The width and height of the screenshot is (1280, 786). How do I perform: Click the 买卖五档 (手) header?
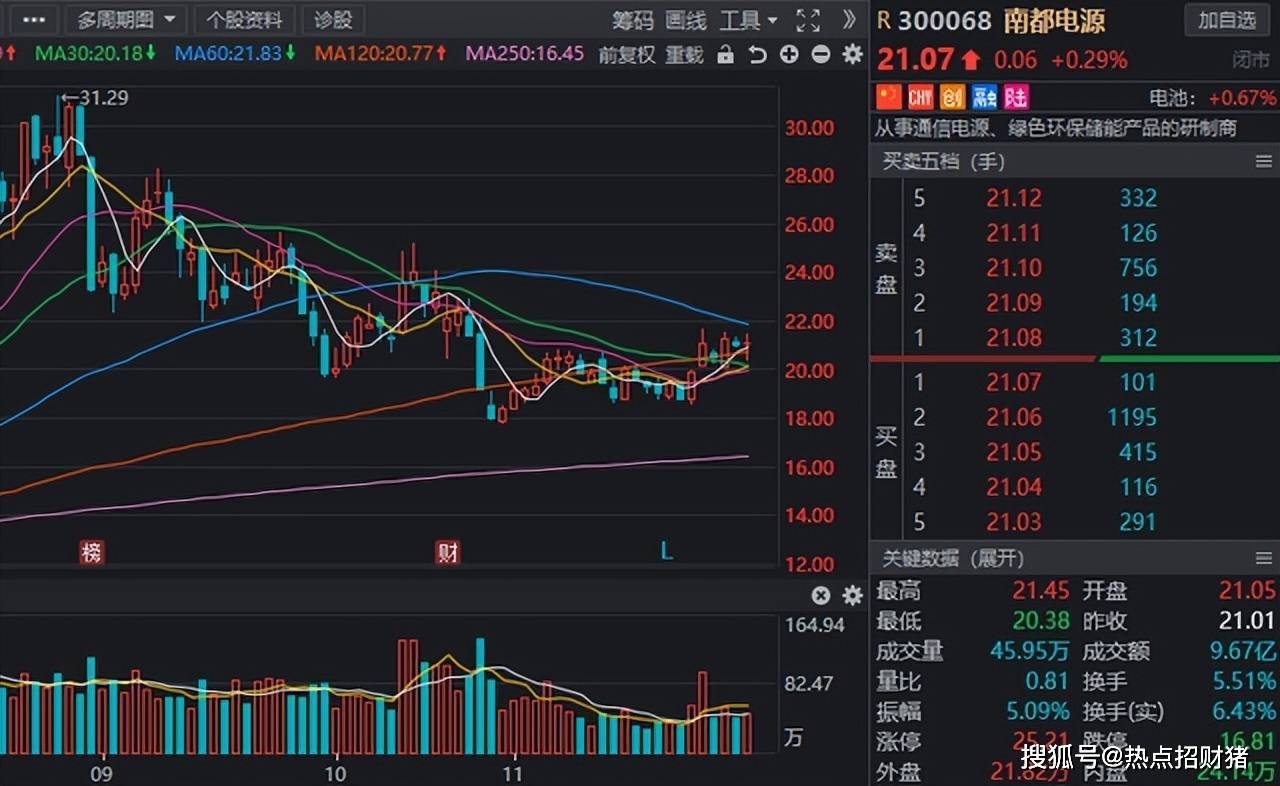click(943, 161)
